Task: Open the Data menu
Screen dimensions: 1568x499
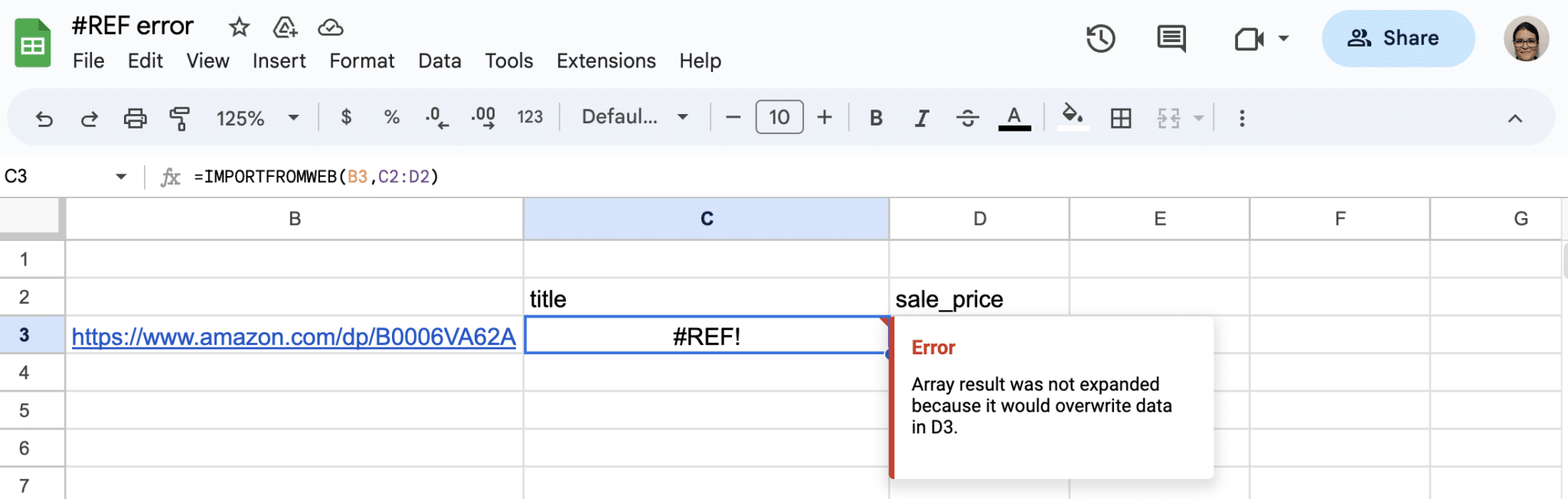Action: pos(439,61)
